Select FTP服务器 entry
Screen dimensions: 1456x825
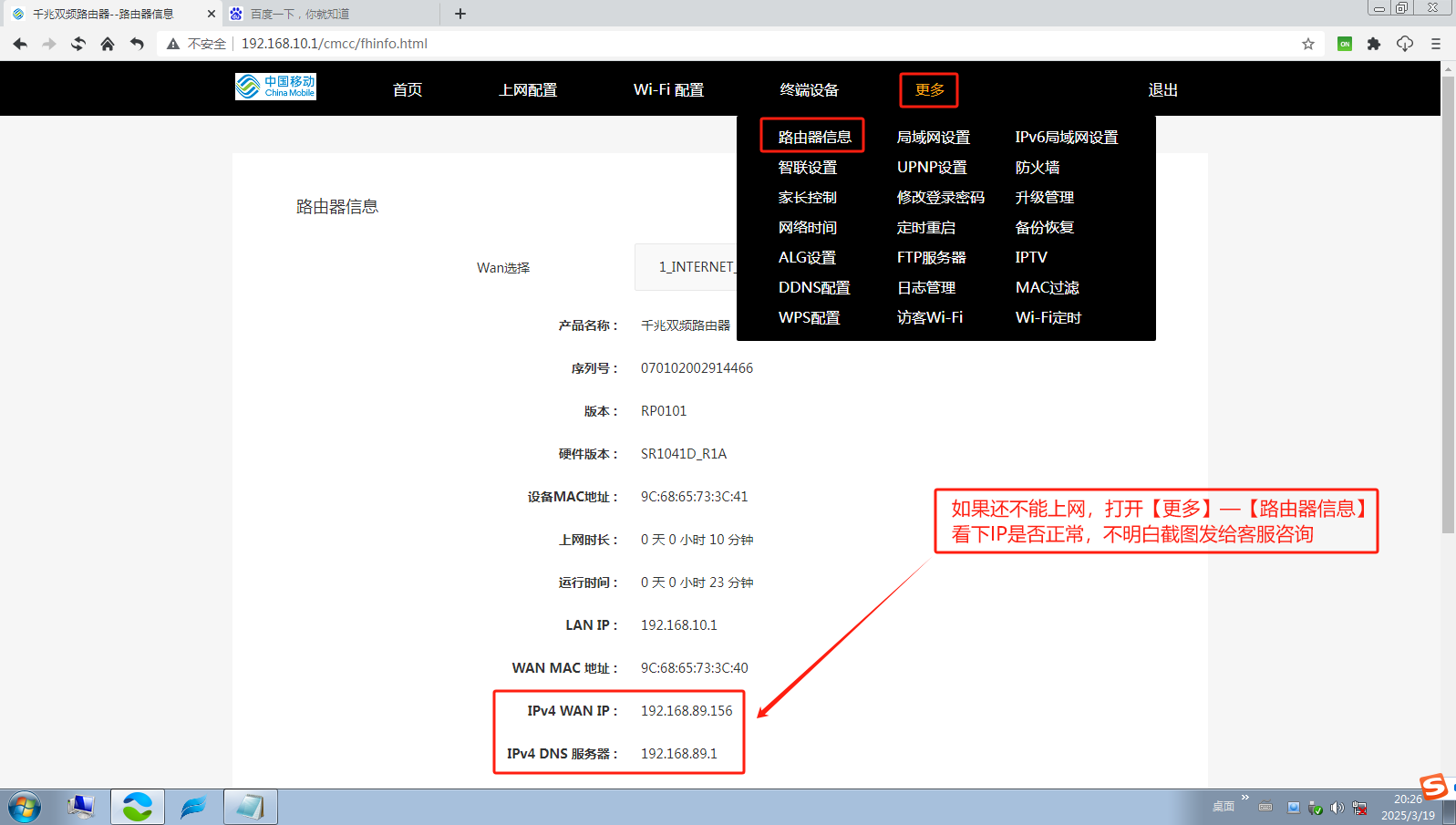click(x=932, y=257)
